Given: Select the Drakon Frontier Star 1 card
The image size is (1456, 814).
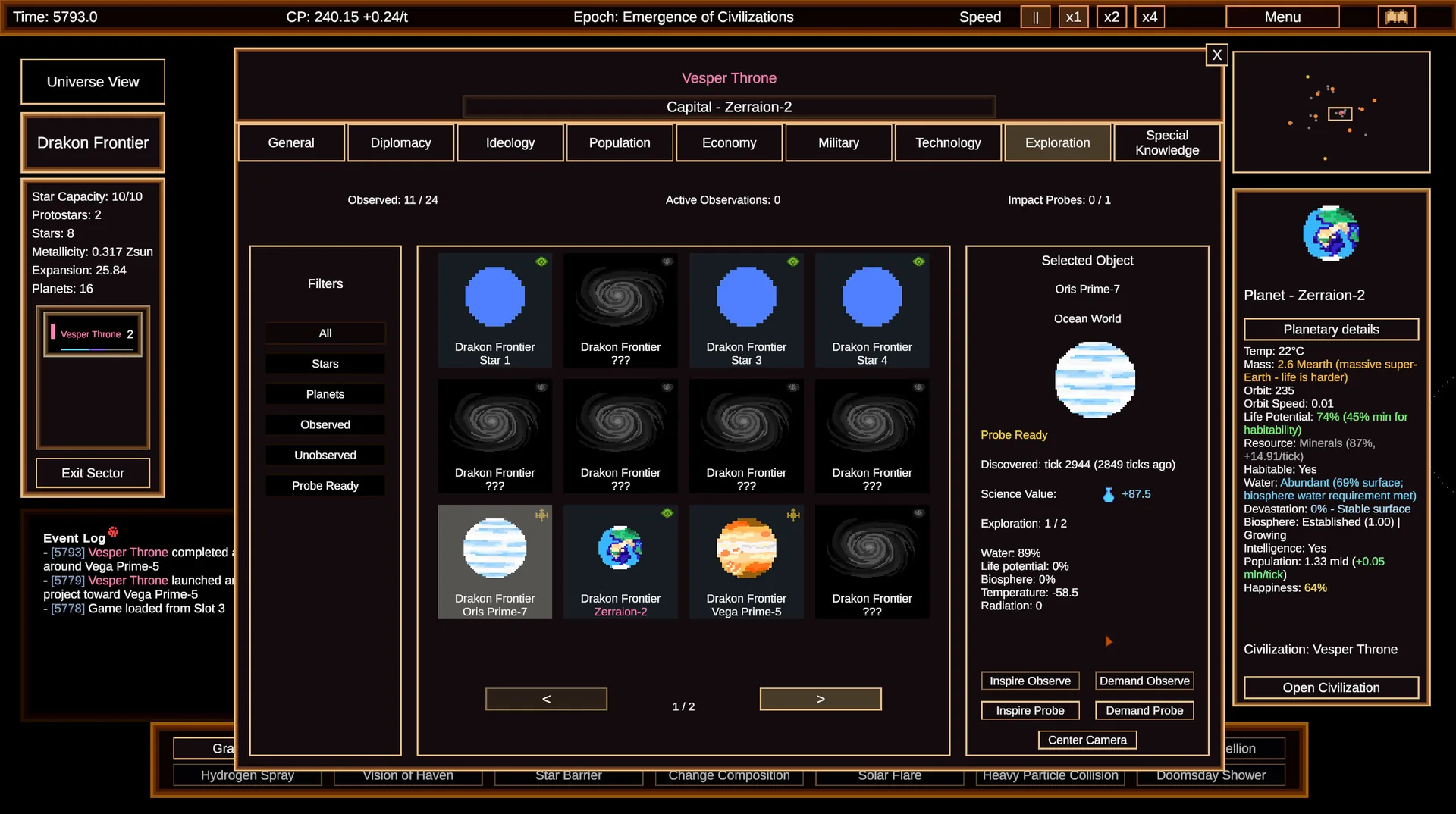Looking at the screenshot, I should [494, 311].
